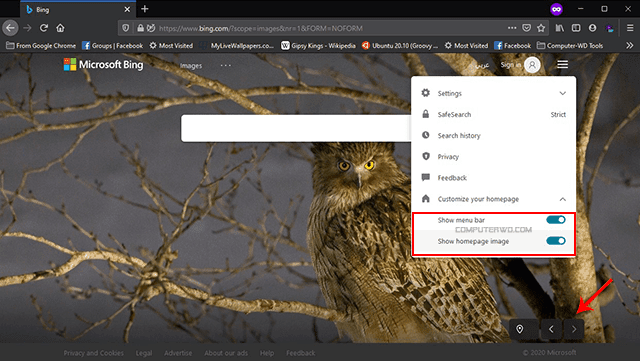Open the page actions three-dot menu
The image size is (640, 361).
[x=512, y=28]
